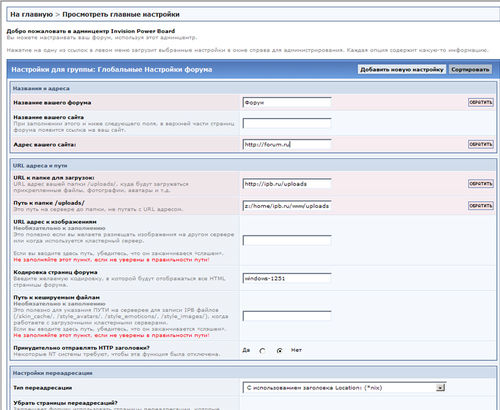This screenshot has width=500, height=410.
Task: Click the /uploads/ server path field
Action: coord(287,206)
